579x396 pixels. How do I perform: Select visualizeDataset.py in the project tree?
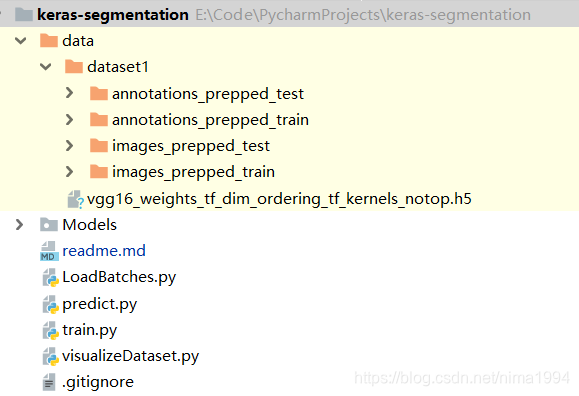[x=131, y=356]
